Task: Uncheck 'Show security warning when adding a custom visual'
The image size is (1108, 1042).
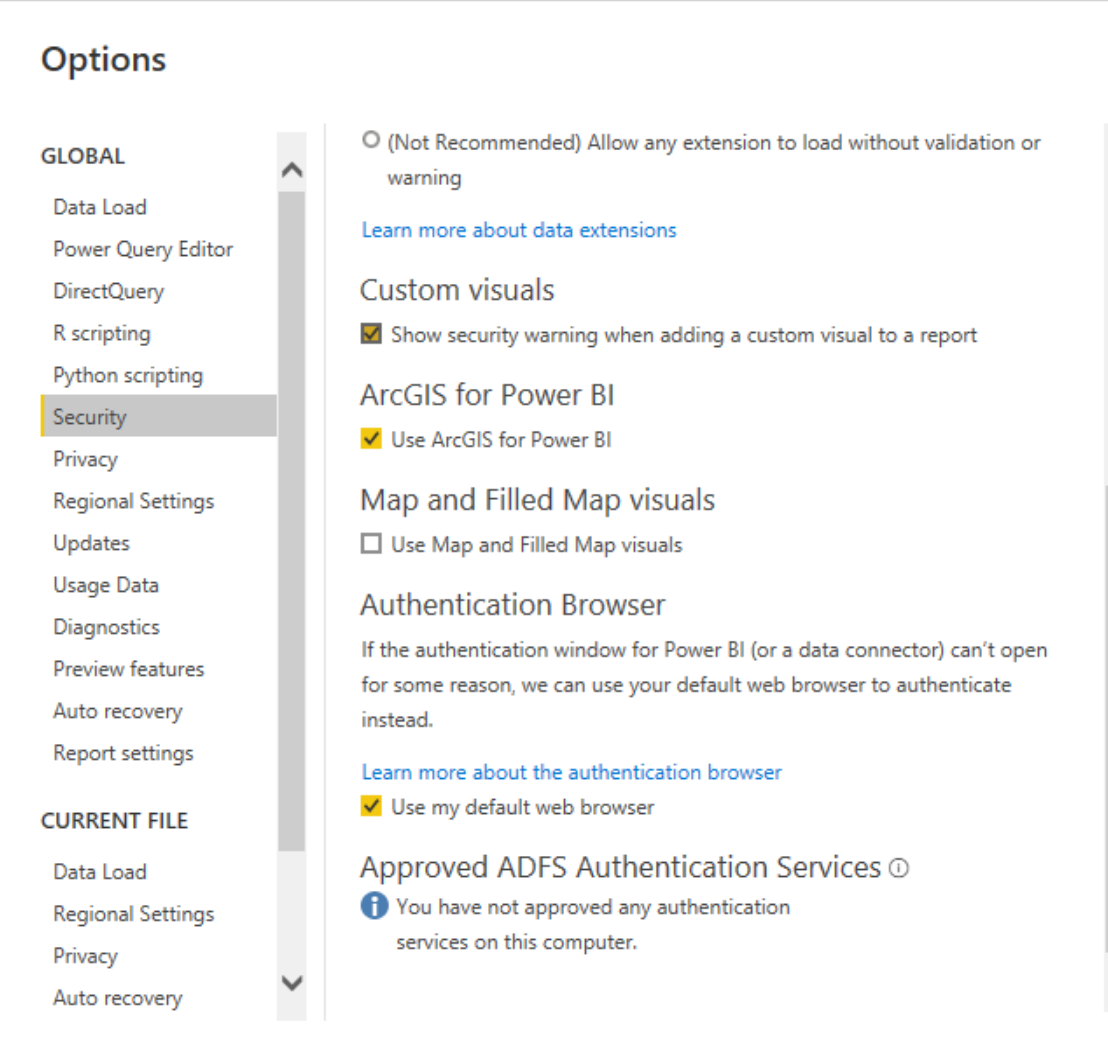Action: point(371,333)
